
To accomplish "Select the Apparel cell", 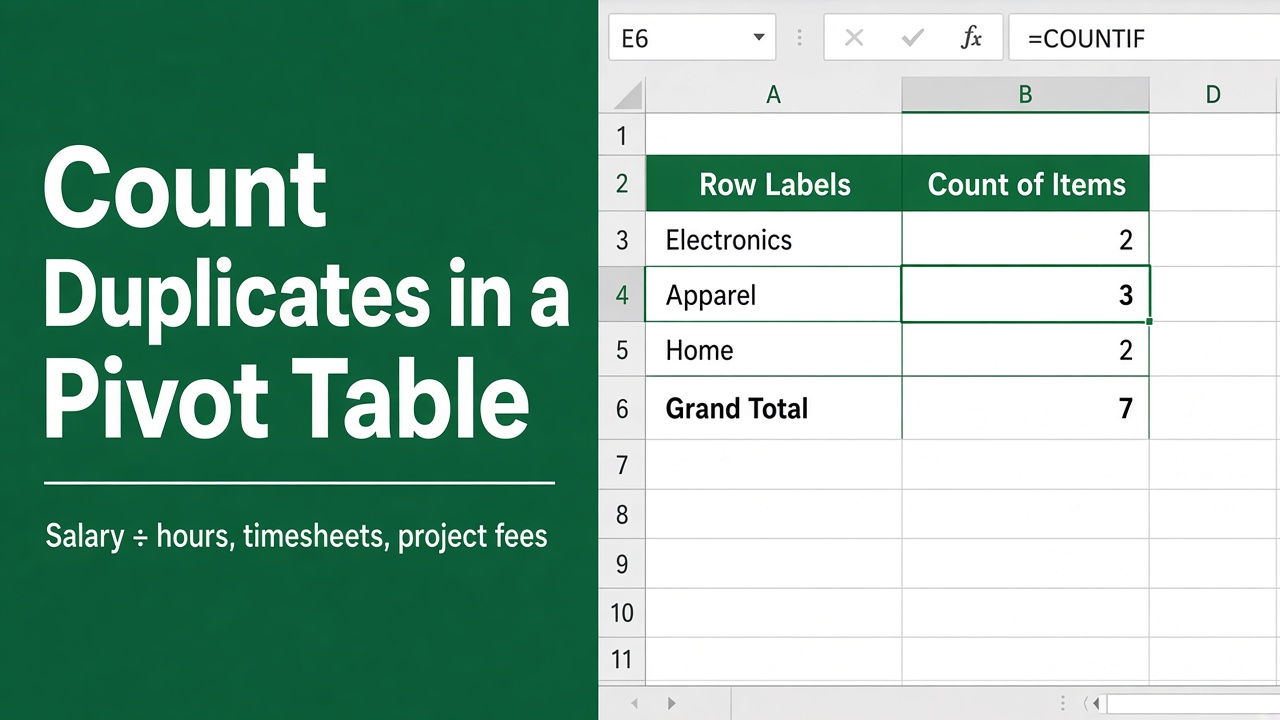I will 774,295.
